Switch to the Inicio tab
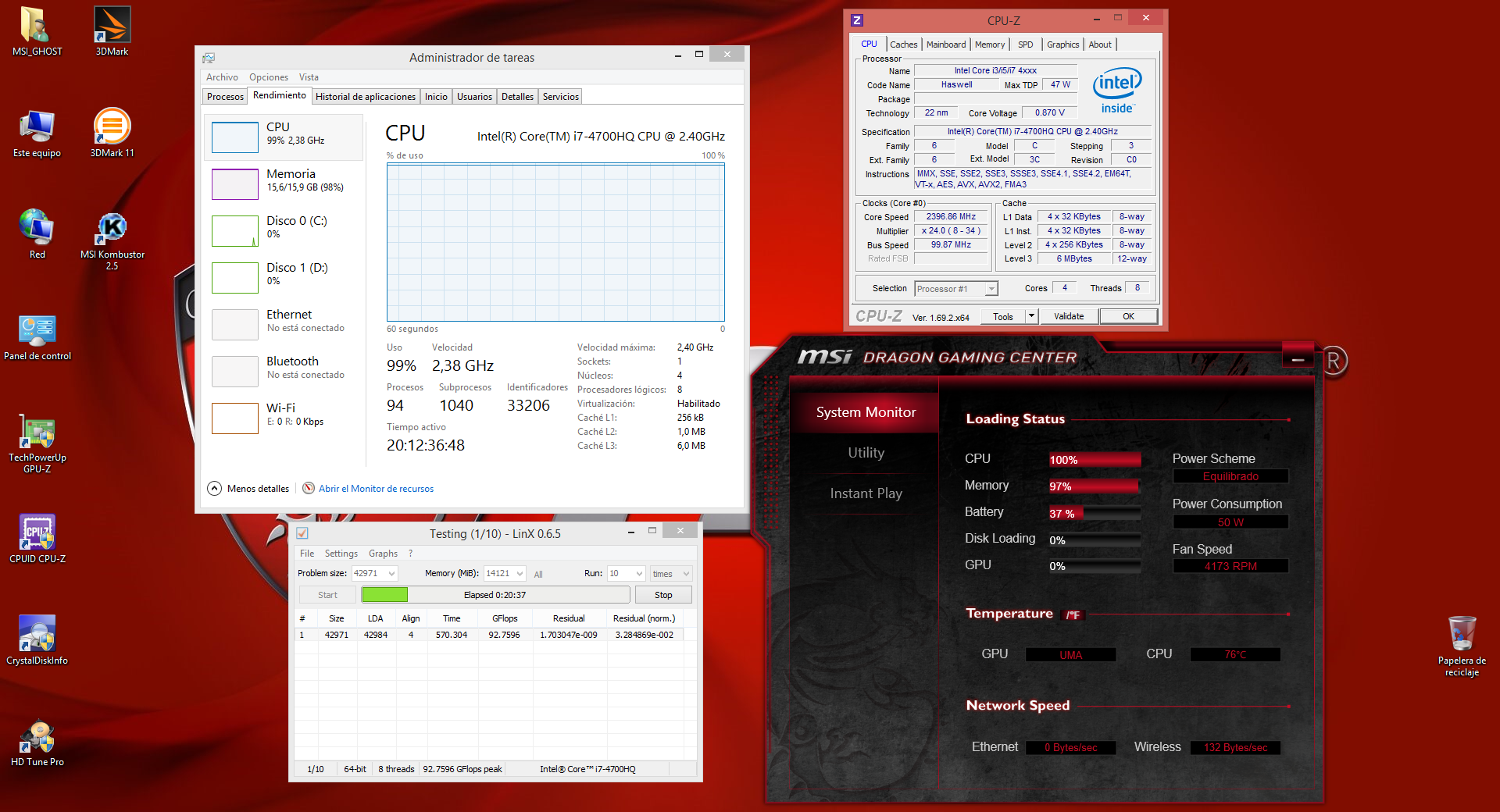1500x812 pixels. coord(436,97)
